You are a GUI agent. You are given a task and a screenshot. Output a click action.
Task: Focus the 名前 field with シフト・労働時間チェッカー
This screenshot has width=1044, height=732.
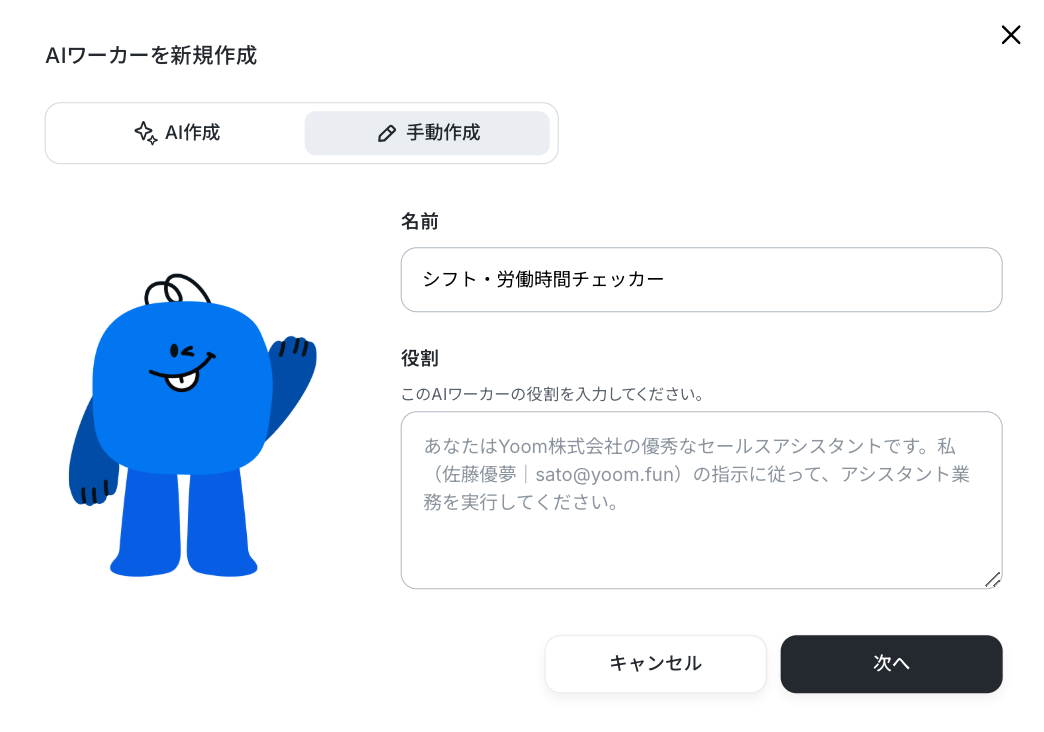click(701, 280)
